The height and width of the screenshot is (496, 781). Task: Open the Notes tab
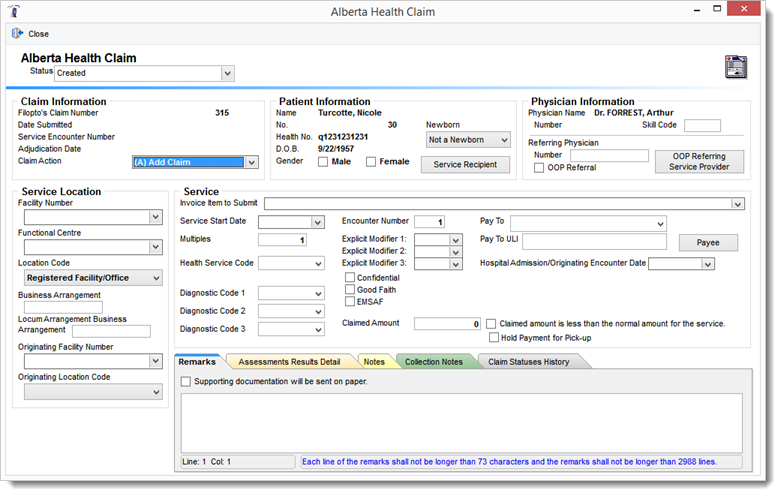pos(374,362)
